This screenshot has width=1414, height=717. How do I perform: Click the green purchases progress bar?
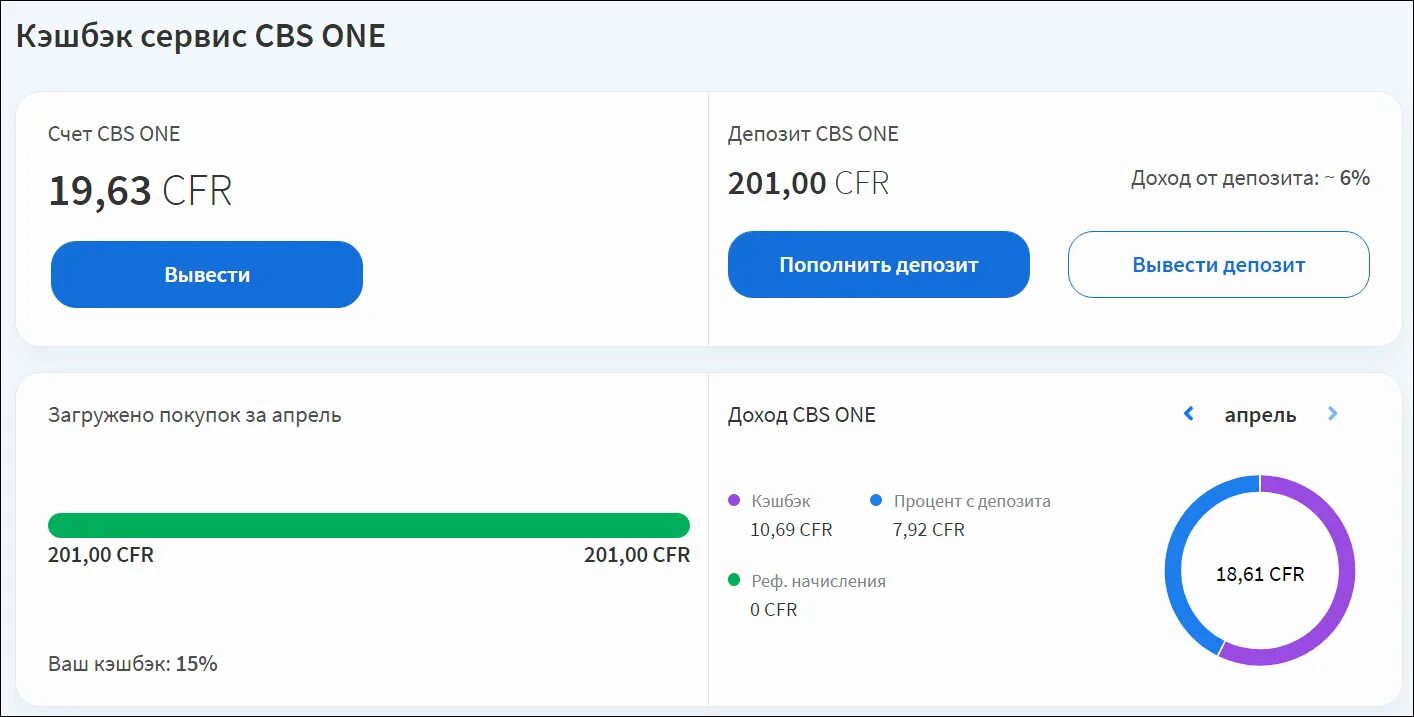coord(368,525)
